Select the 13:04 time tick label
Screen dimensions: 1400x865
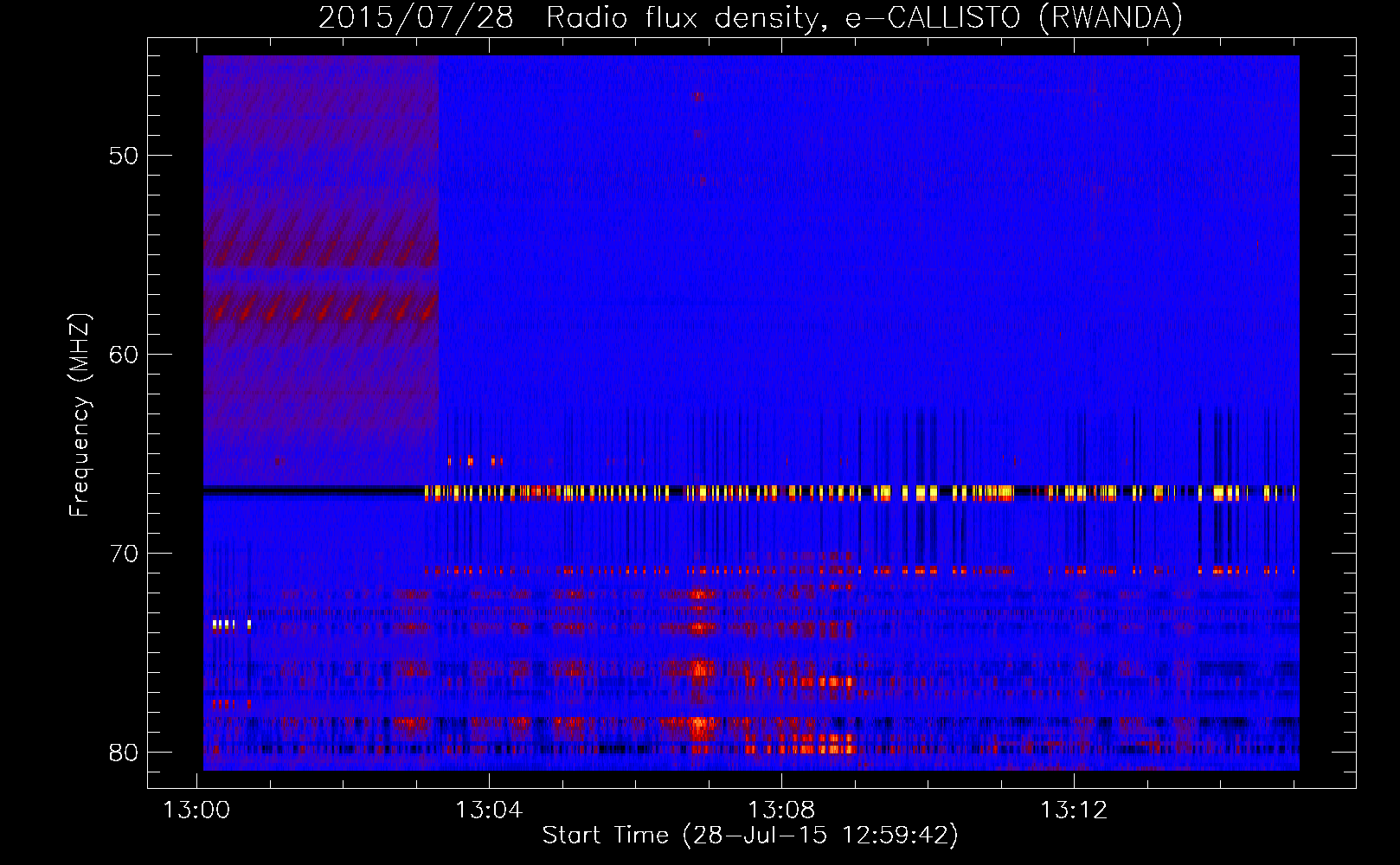(x=490, y=811)
